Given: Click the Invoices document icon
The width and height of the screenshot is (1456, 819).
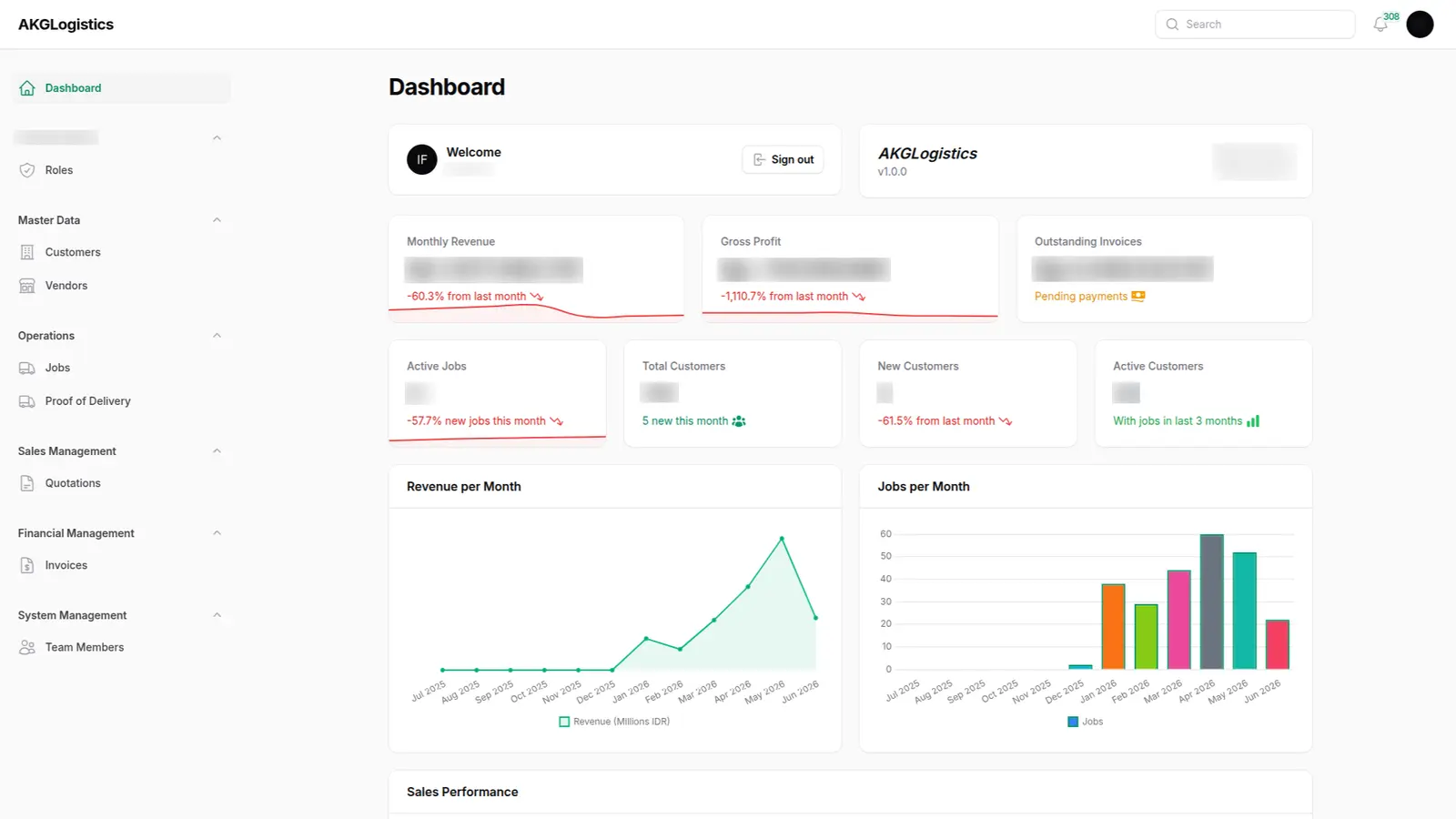Looking at the screenshot, I should pos(27,565).
